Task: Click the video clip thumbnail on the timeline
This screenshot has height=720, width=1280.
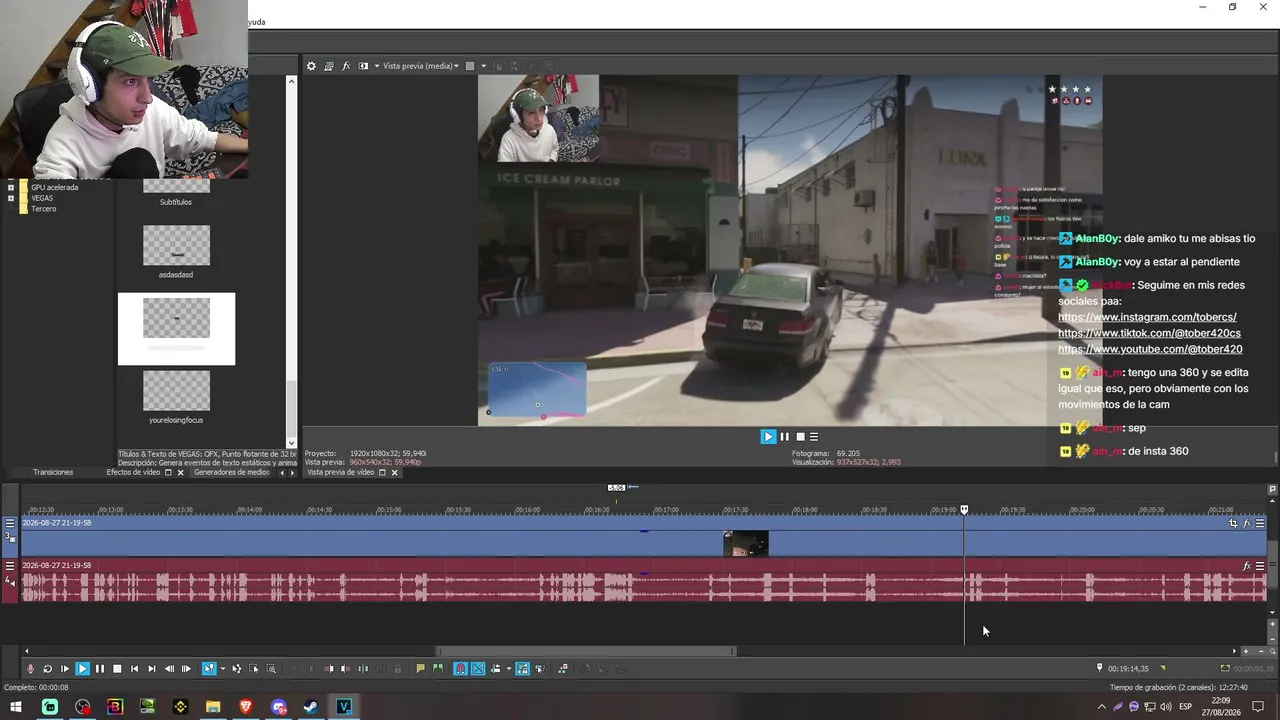Action: tap(746, 543)
